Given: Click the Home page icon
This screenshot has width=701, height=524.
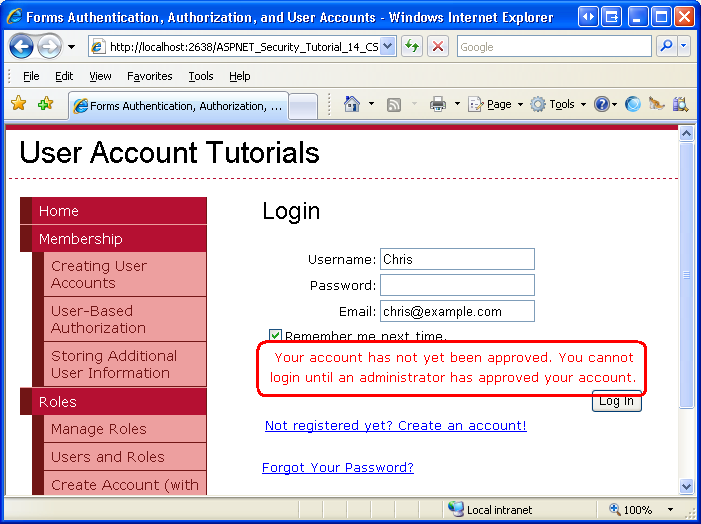Looking at the screenshot, I should (351, 104).
